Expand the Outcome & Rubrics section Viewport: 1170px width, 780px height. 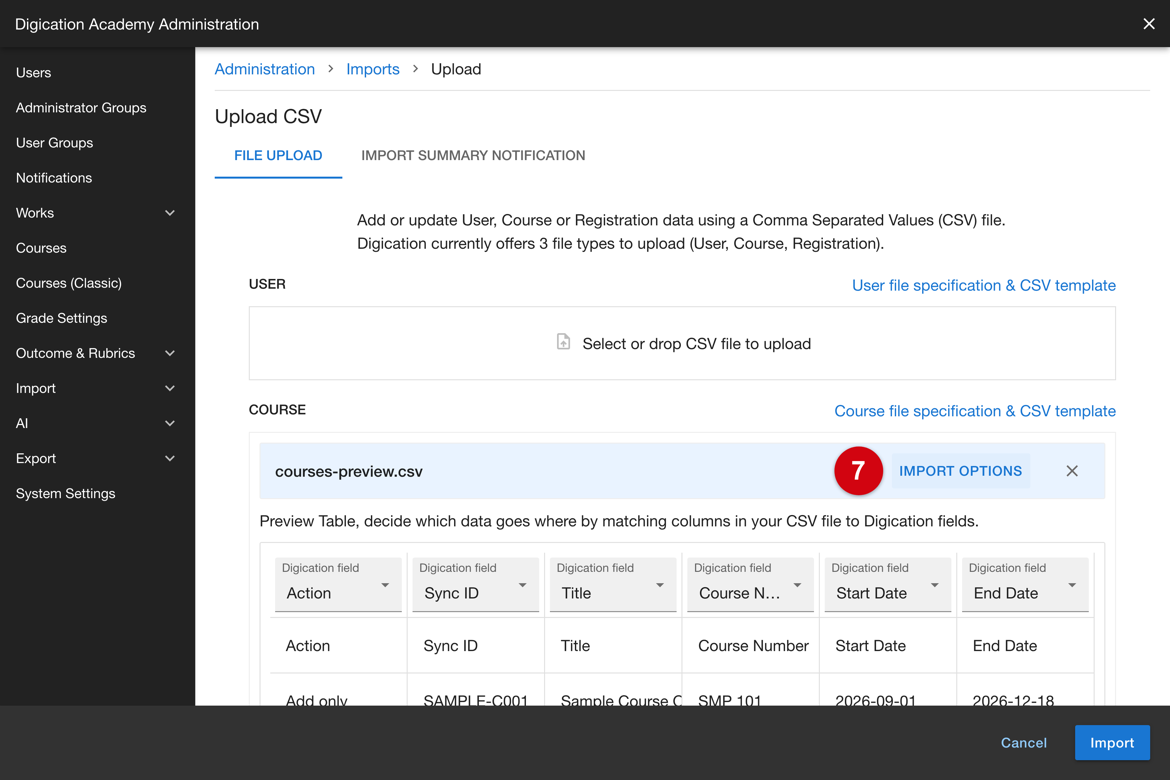tap(170, 353)
